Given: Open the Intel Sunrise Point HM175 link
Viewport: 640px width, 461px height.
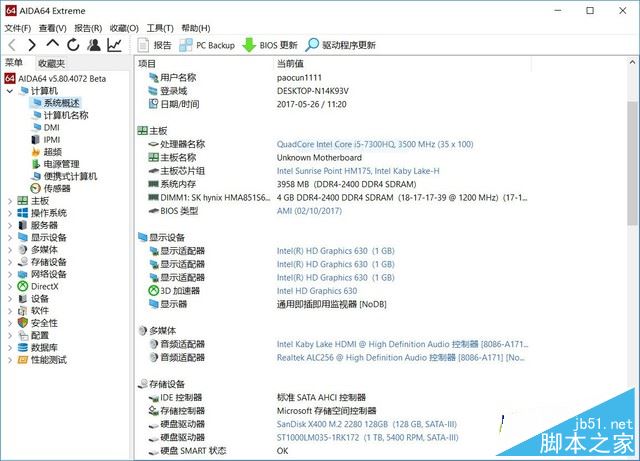Looking at the screenshot, I should 358,171.
